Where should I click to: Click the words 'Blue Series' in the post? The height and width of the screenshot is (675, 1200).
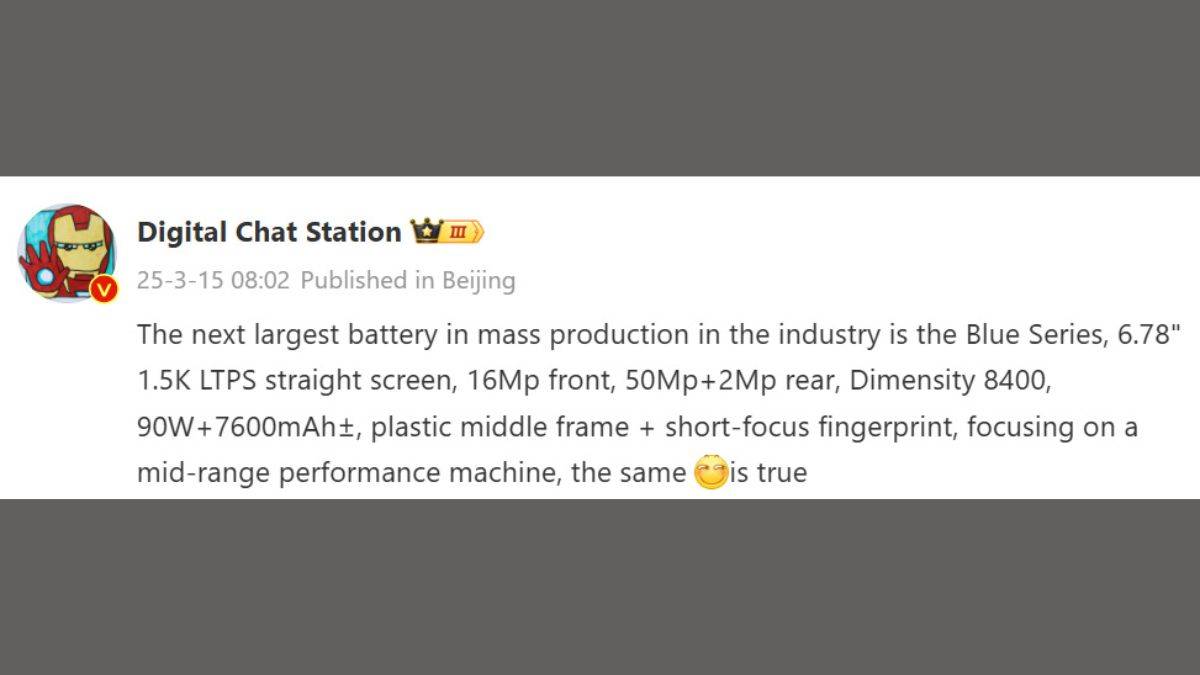point(1023,334)
